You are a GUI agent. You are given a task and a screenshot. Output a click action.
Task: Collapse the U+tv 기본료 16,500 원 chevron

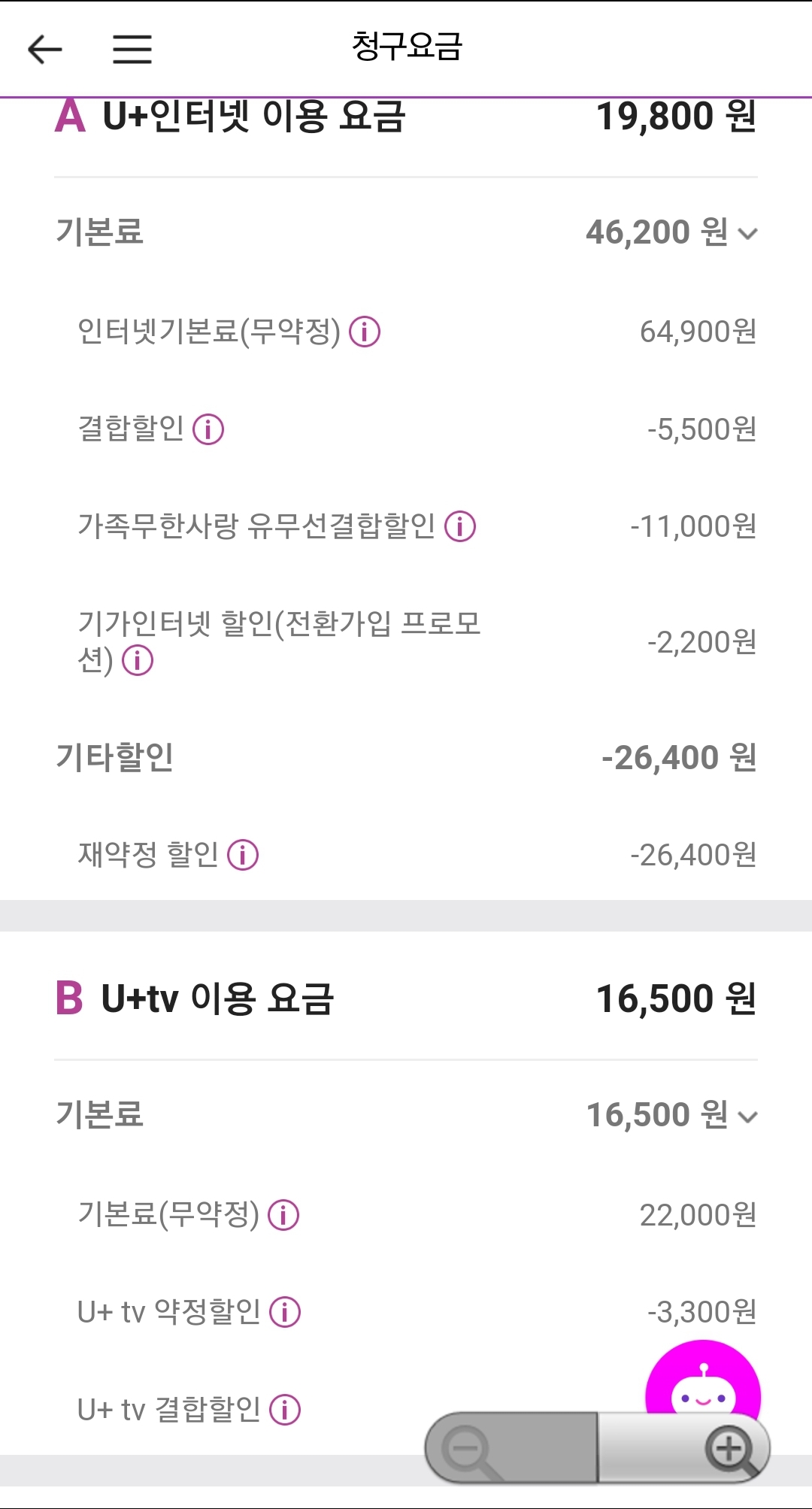pos(747,1117)
